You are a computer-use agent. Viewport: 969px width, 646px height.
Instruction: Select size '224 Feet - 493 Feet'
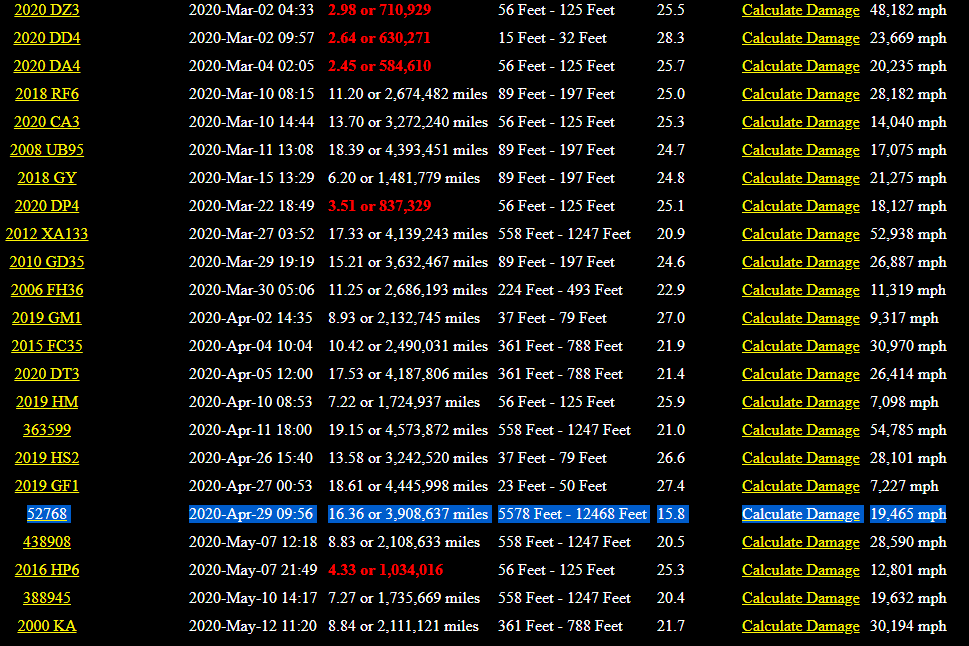pyautogui.click(x=561, y=290)
